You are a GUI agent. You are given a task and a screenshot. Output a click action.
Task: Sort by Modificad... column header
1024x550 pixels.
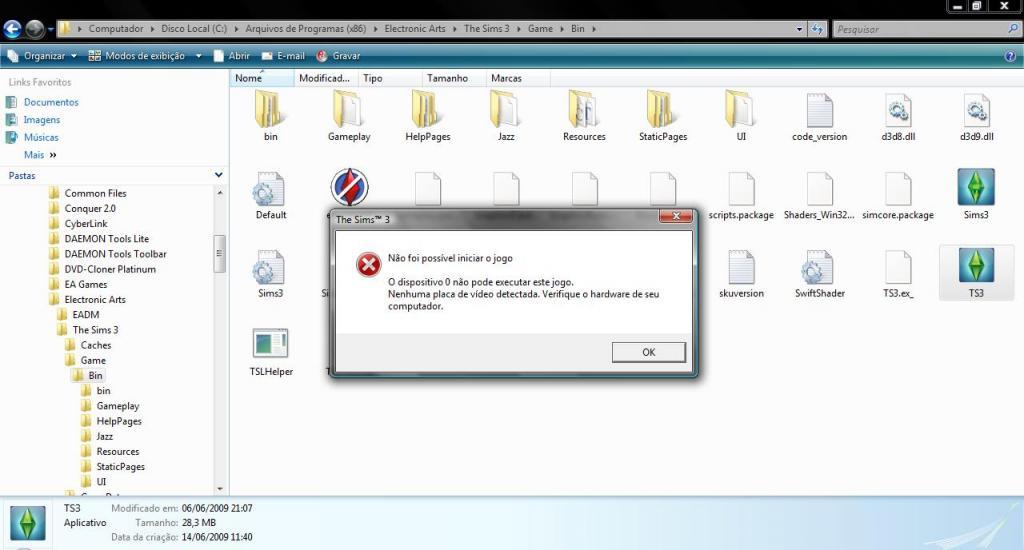click(x=325, y=78)
